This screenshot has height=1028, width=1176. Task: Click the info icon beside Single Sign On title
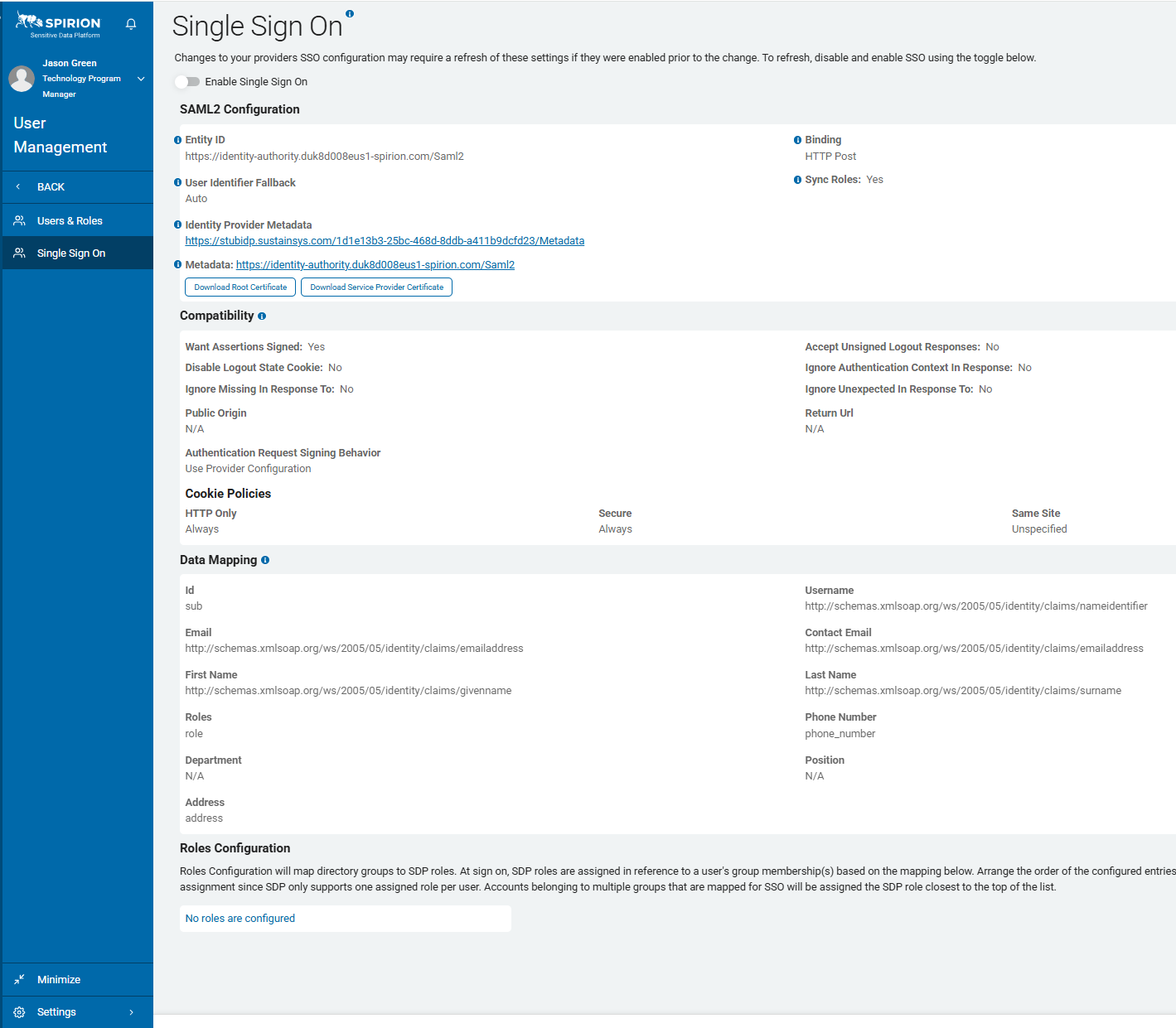point(350,13)
